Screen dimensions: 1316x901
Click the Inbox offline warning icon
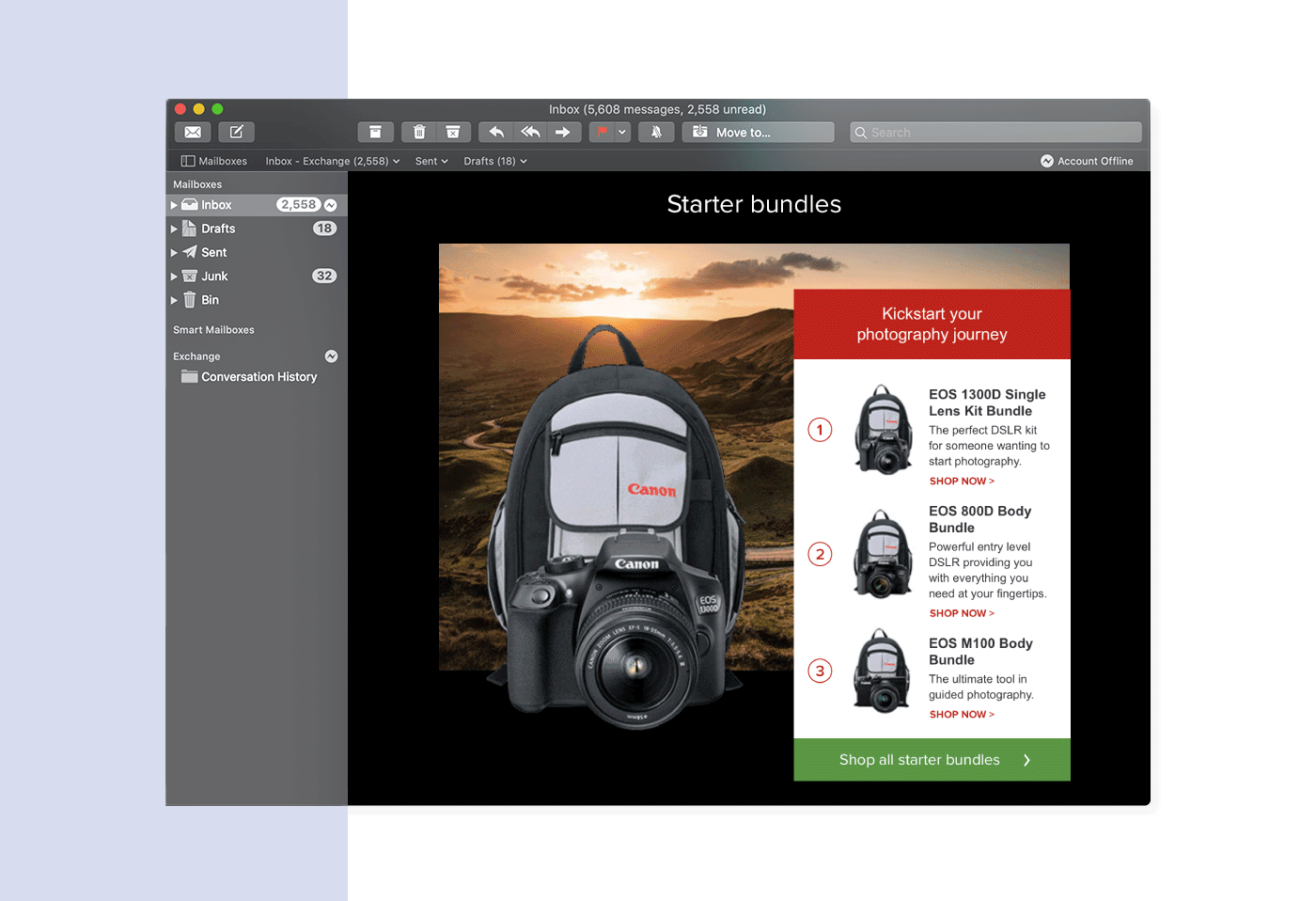coord(331,205)
